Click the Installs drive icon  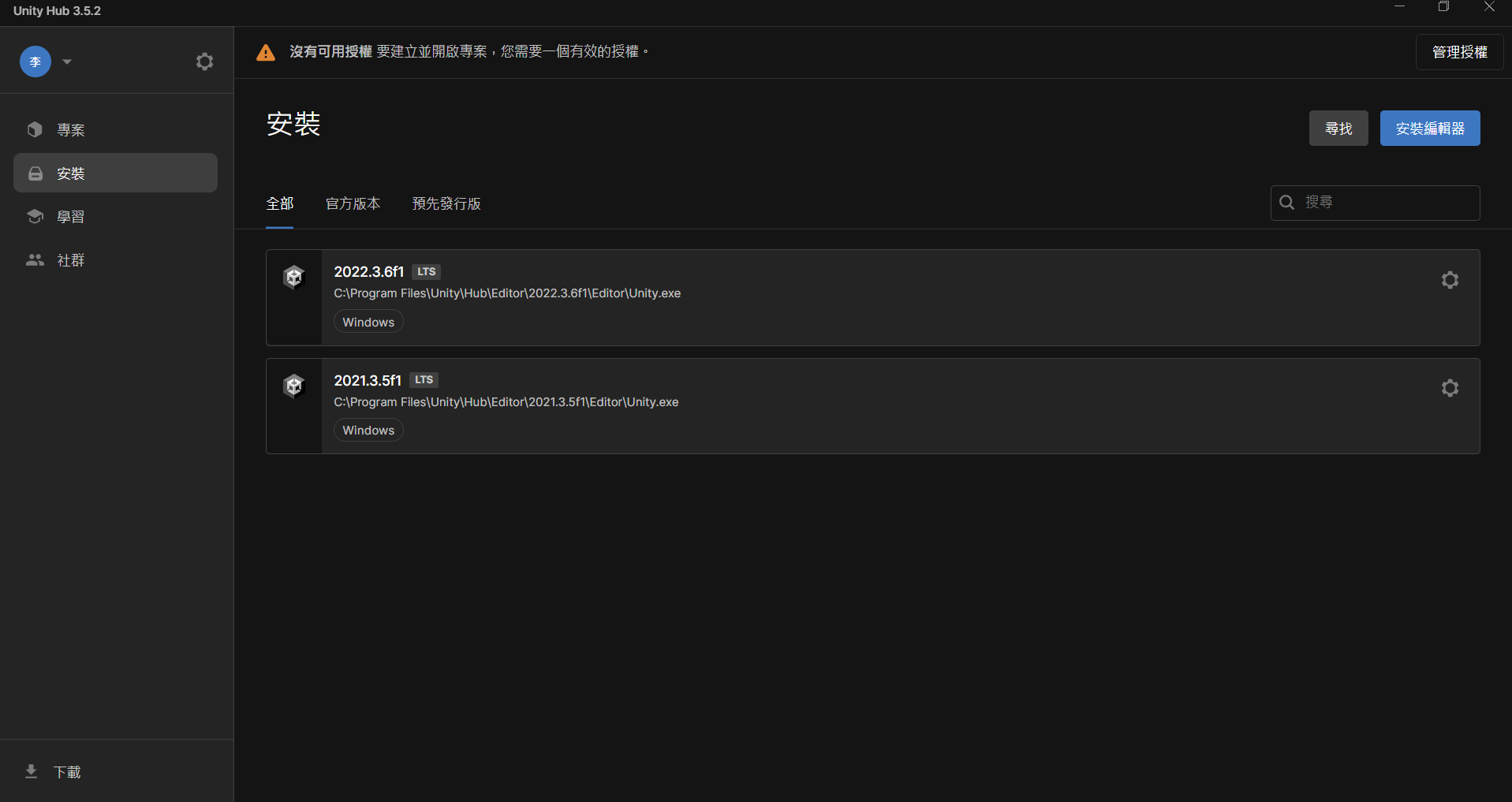coord(35,173)
